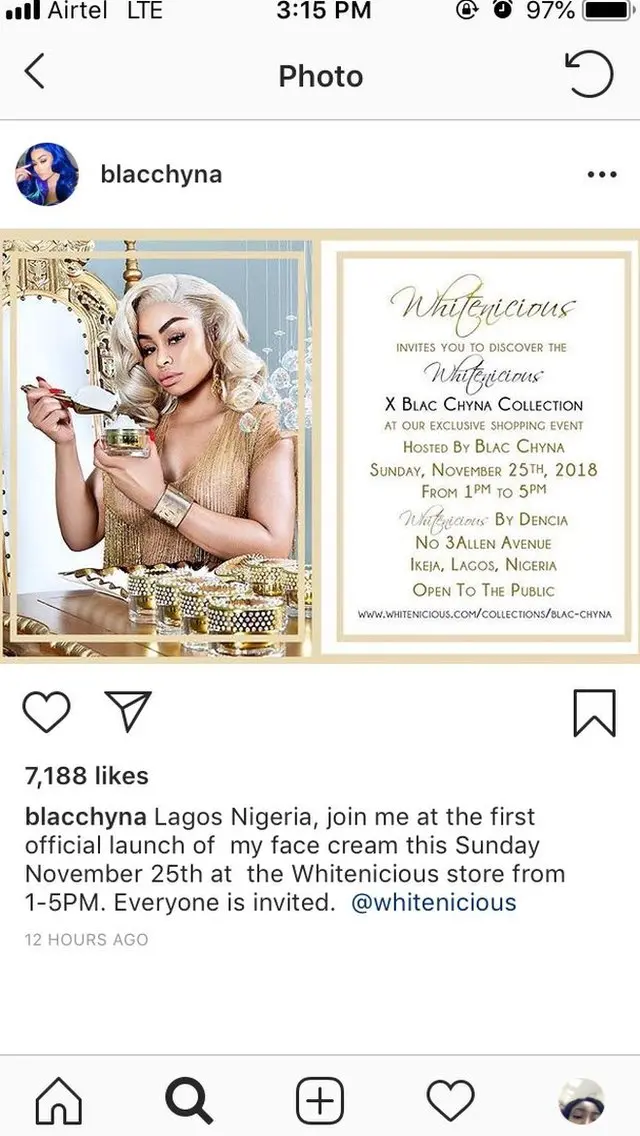Like the post using the heart icon
640x1136 pixels.
(47, 710)
